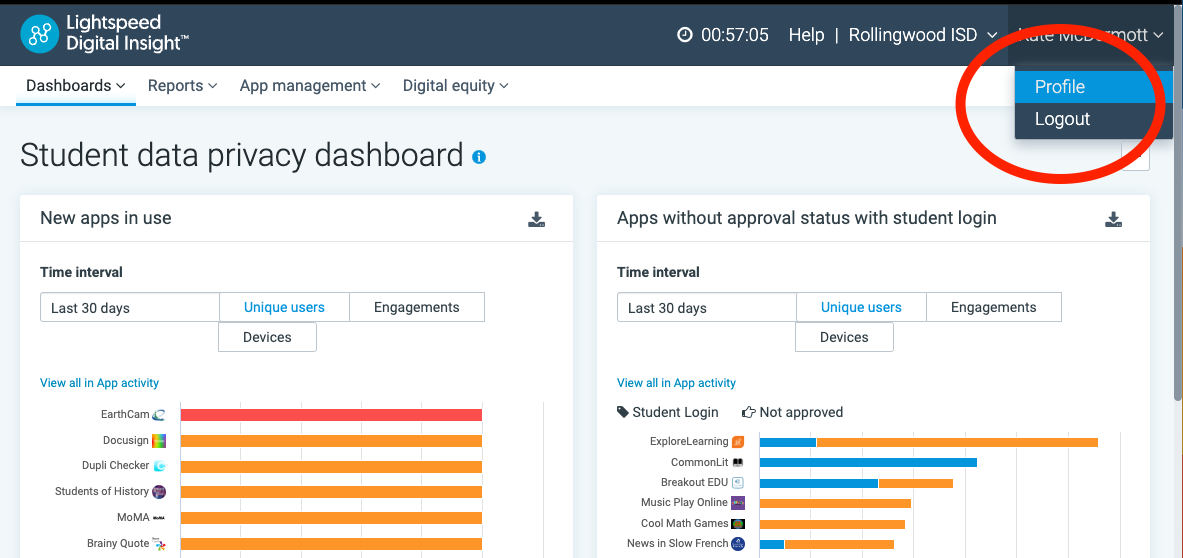The width and height of the screenshot is (1183, 558).
Task: Click the CommonLit blue bar
Action: 868,462
